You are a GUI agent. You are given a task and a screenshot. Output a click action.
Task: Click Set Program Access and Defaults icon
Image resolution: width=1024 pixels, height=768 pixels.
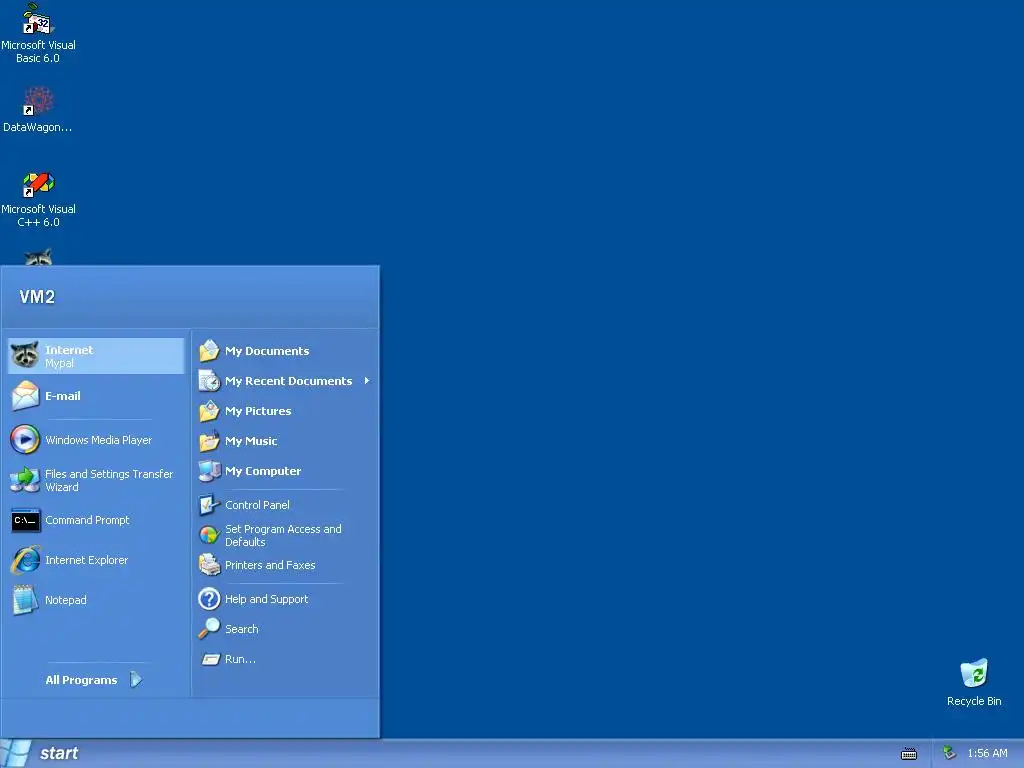(209, 535)
